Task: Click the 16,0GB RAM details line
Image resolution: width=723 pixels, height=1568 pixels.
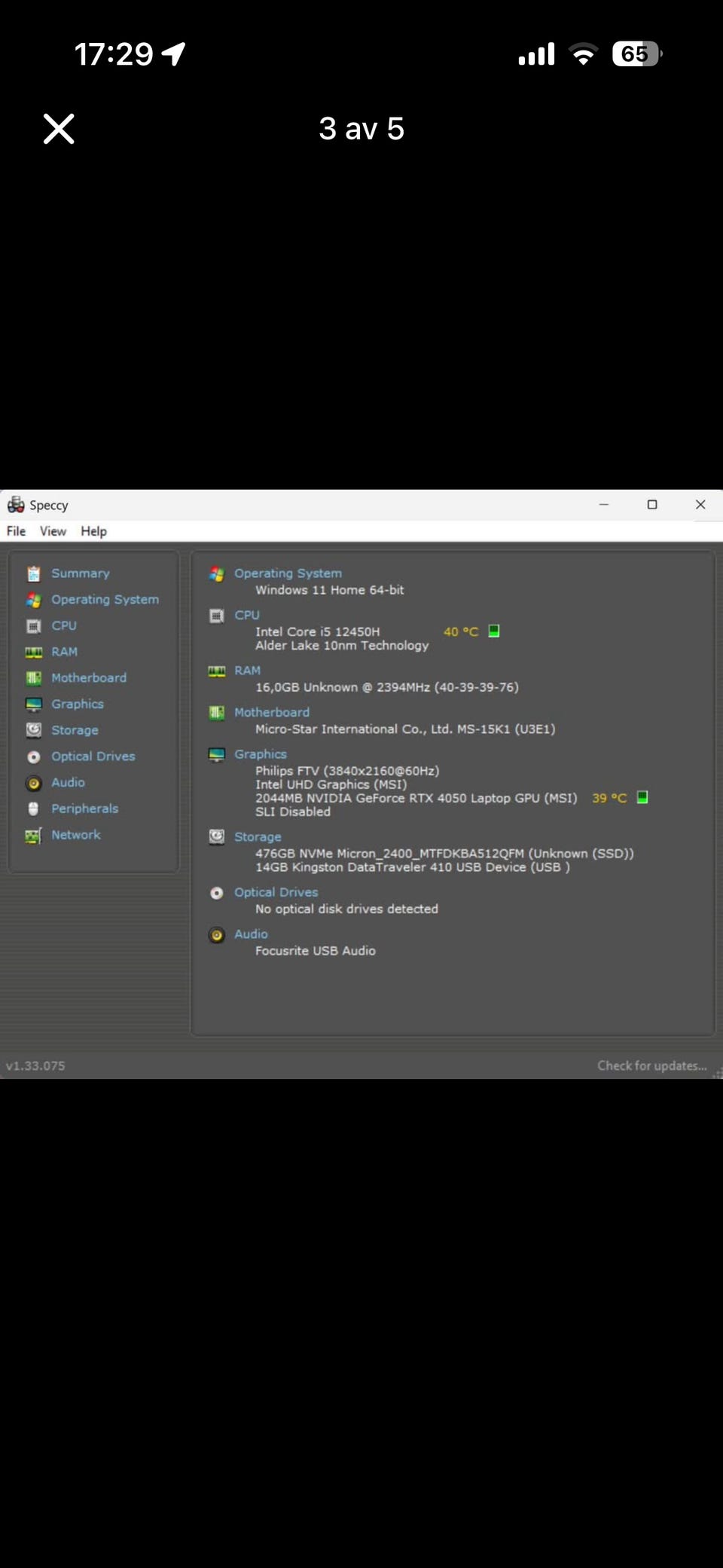Action: pos(387,687)
